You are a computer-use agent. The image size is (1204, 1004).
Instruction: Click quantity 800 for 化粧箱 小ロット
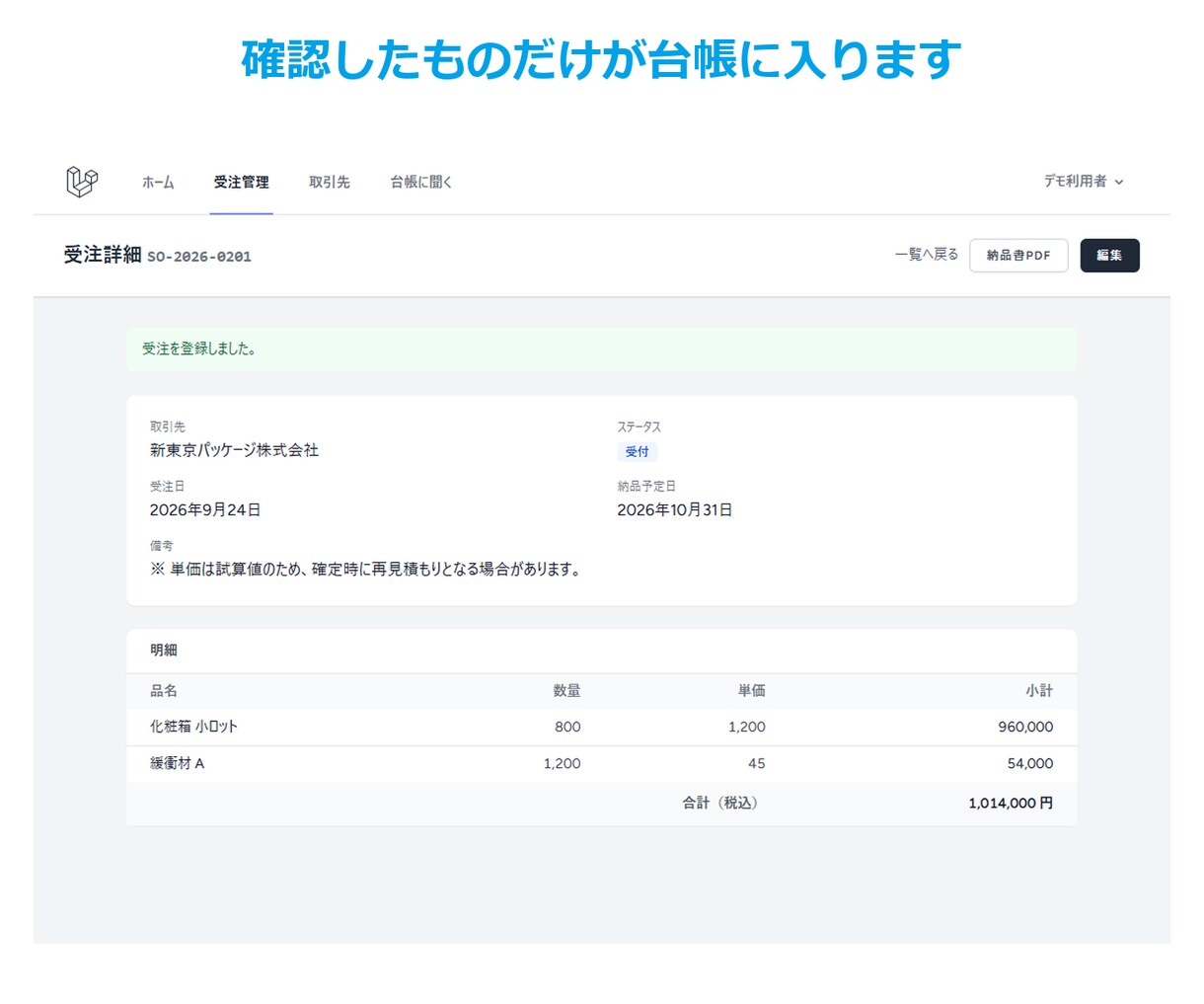(x=567, y=728)
